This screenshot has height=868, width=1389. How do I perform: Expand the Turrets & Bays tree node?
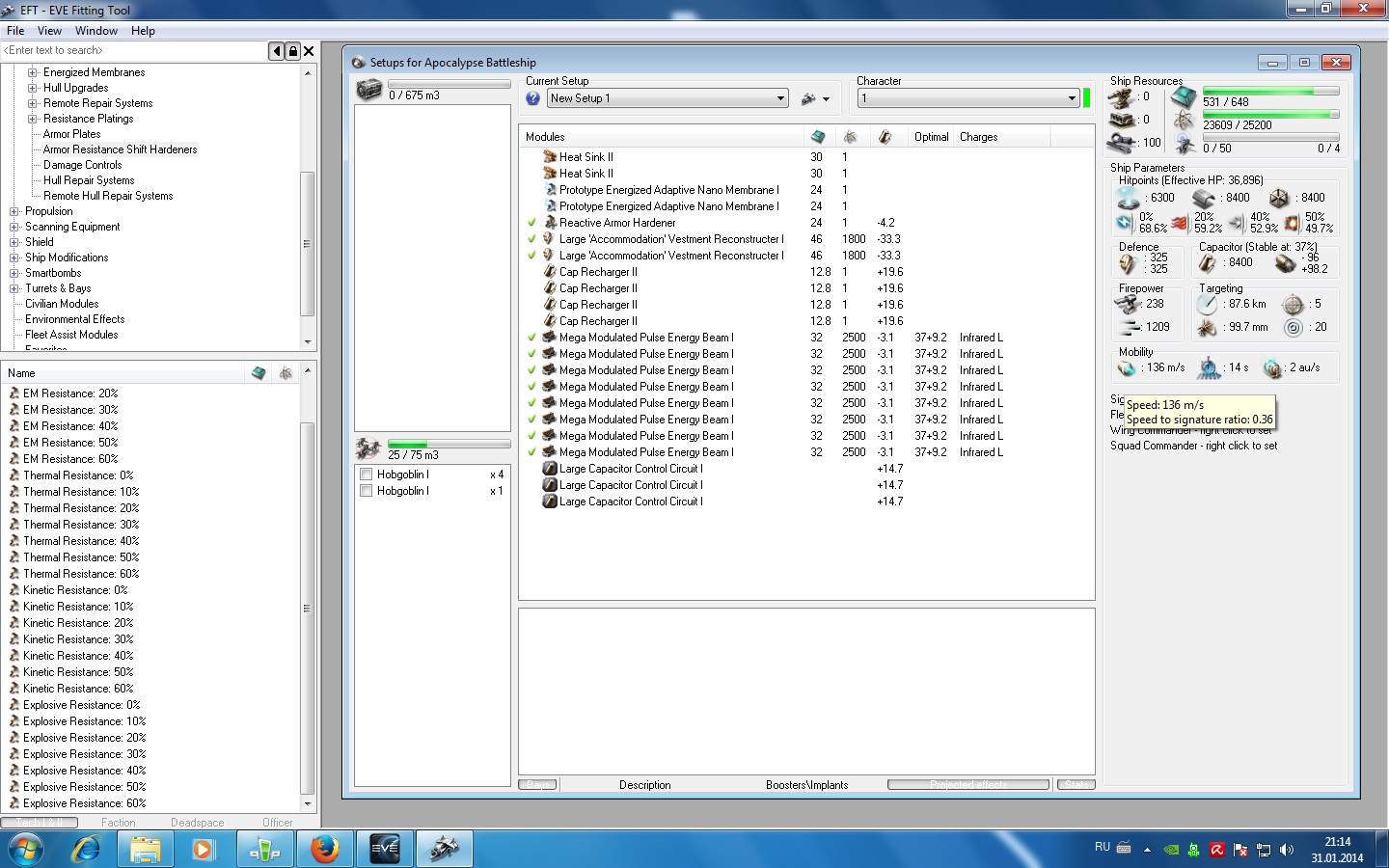coord(14,288)
